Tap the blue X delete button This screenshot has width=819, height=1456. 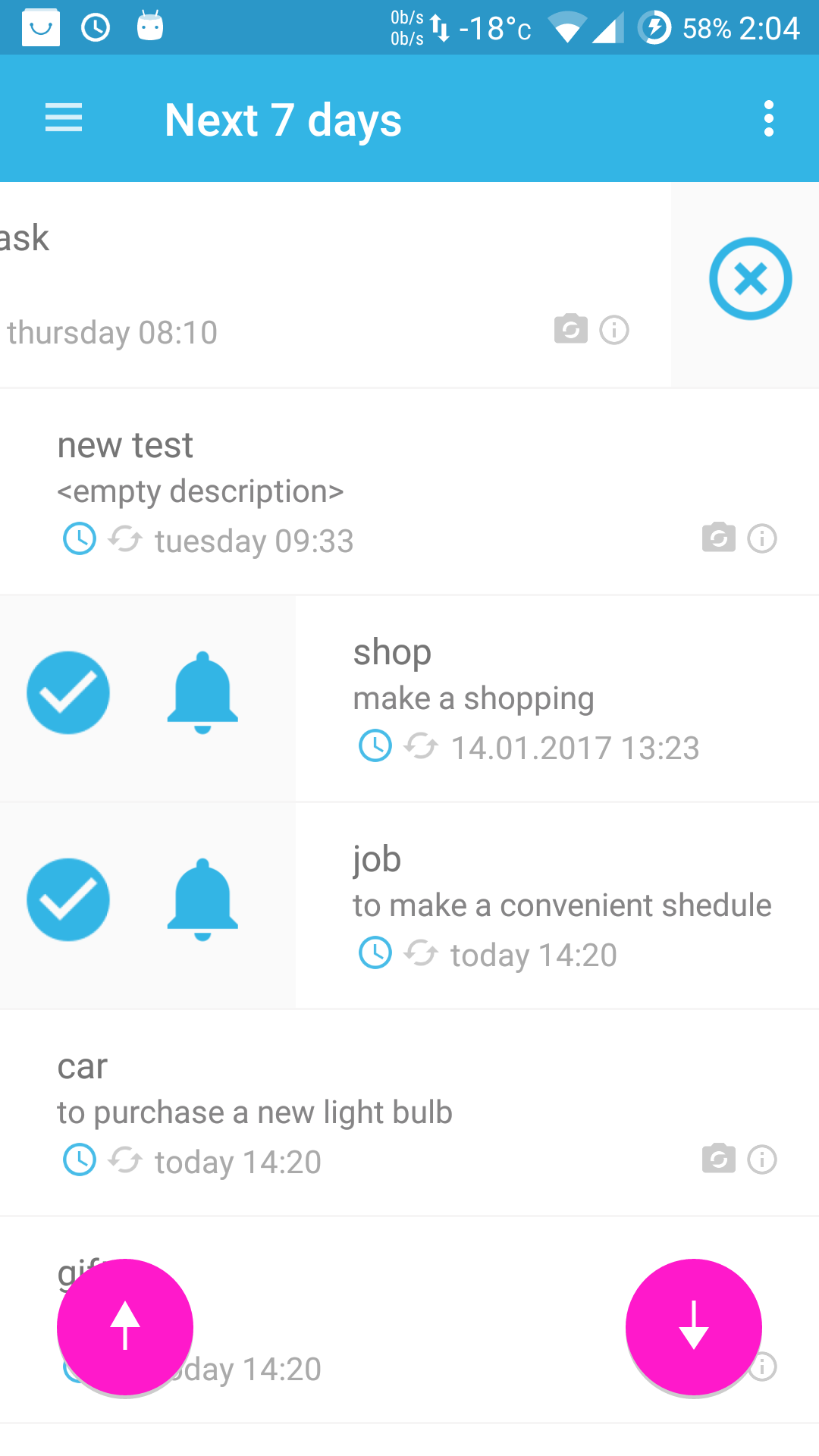click(x=750, y=279)
